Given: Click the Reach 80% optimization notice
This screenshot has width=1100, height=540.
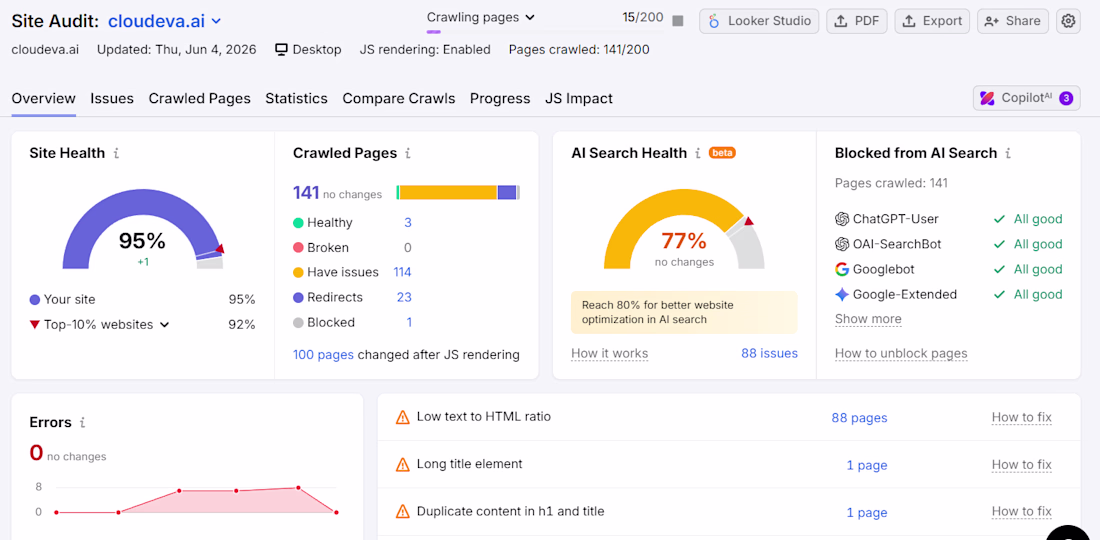Looking at the screenshot, I should (x=684, y=312).
